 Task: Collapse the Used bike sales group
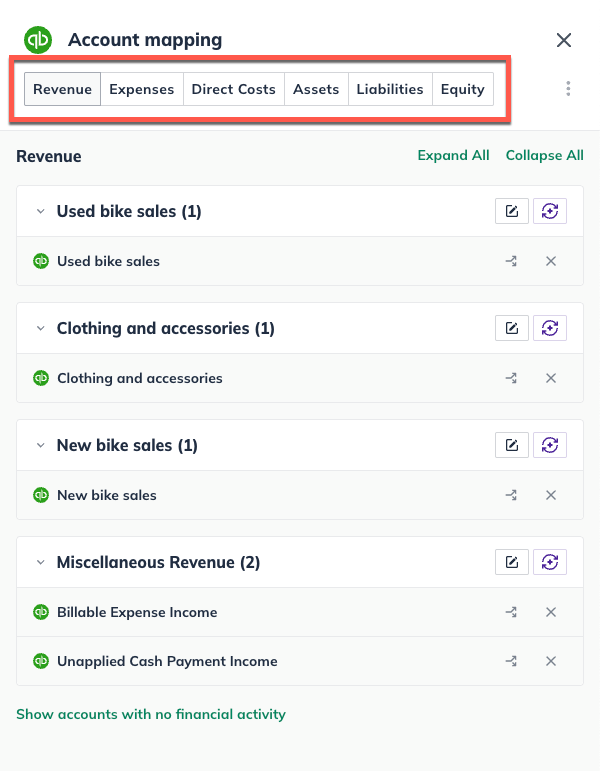[x=41, y=211]
